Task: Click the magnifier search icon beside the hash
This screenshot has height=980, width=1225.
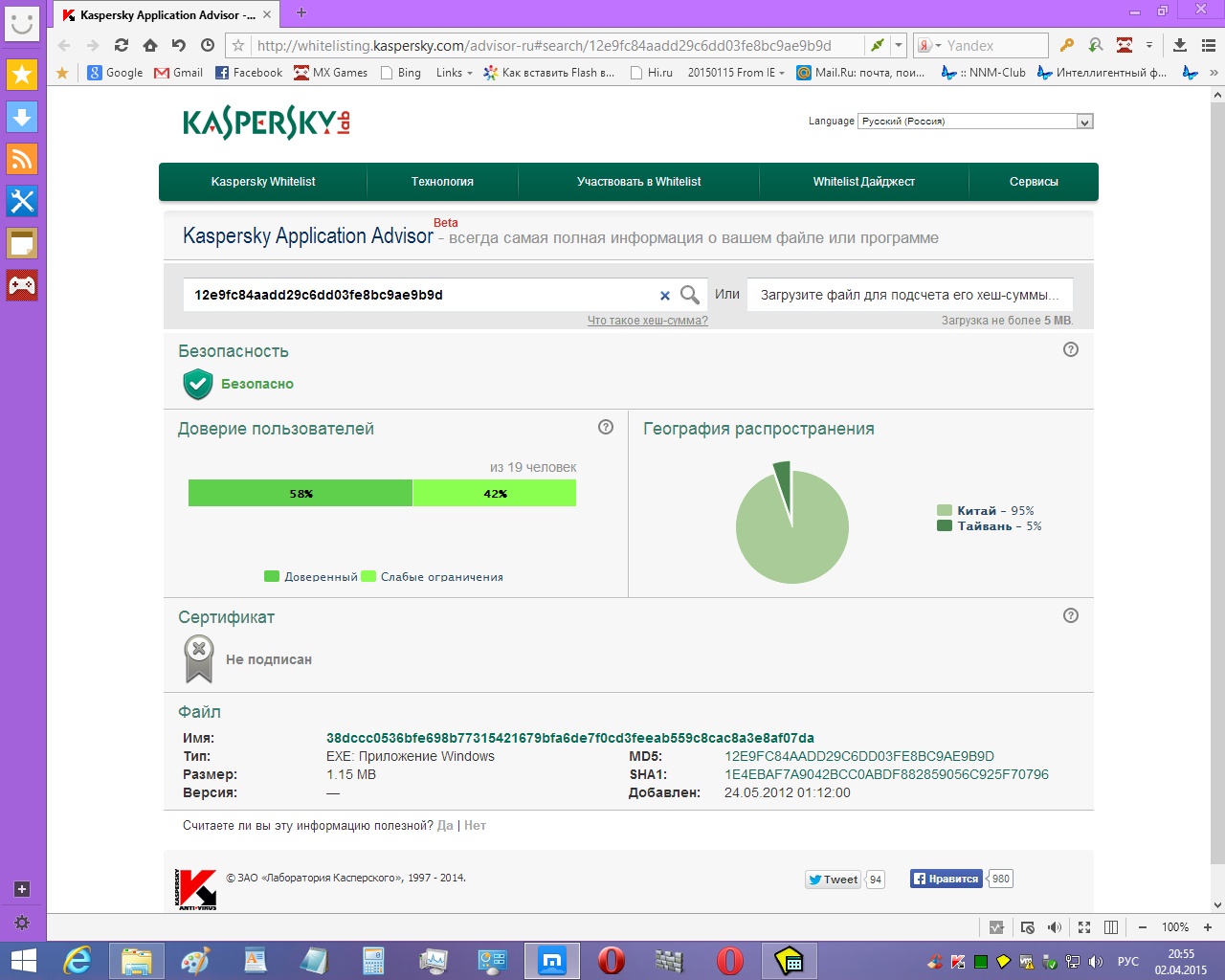Action: pyautogui.click(x=689, y=295)
